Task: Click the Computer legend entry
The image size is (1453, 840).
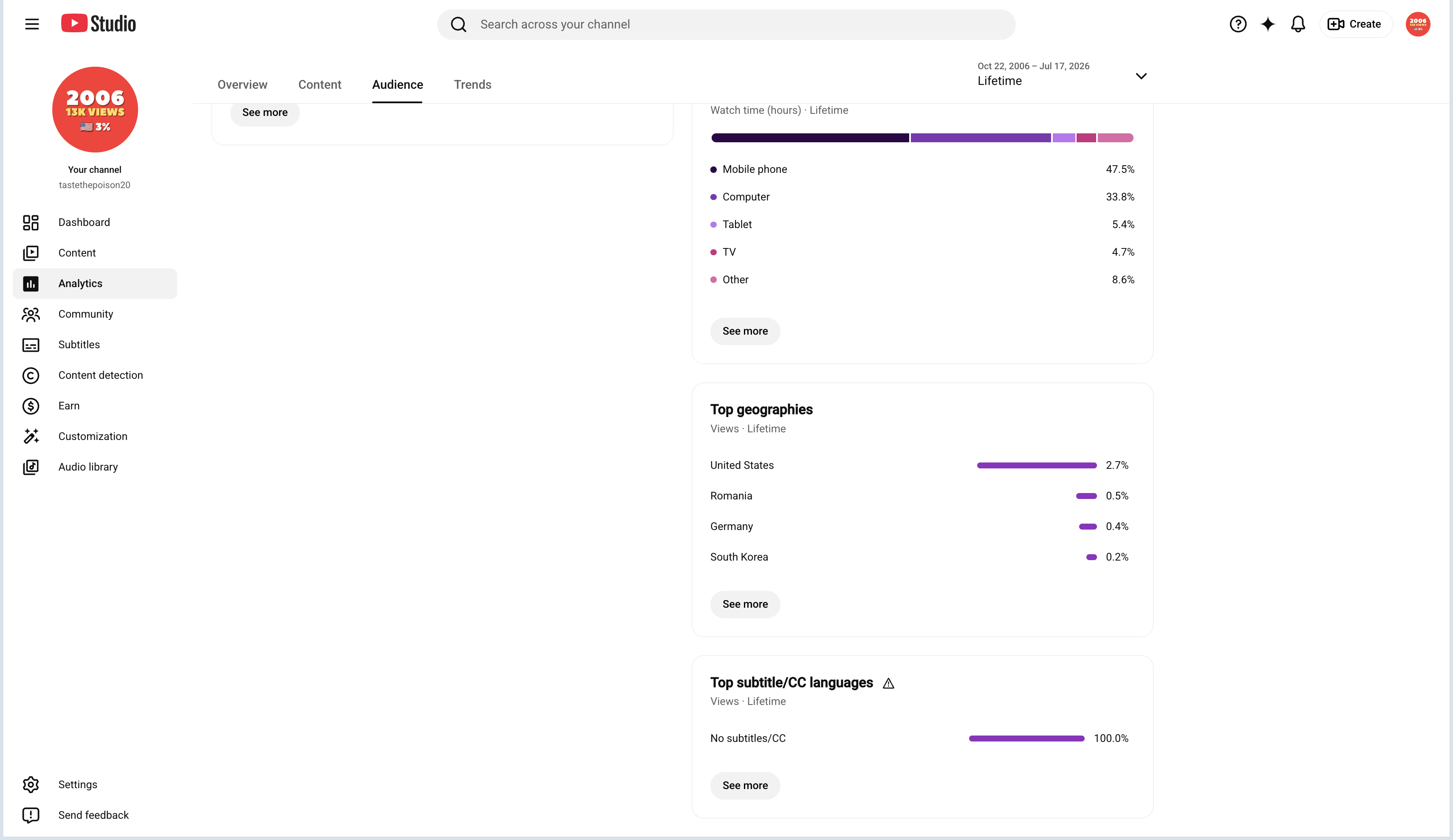Action: click(922, 197)
